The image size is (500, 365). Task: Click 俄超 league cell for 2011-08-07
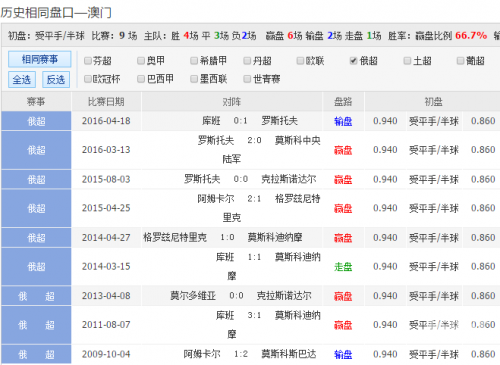(x=36, y=325)
